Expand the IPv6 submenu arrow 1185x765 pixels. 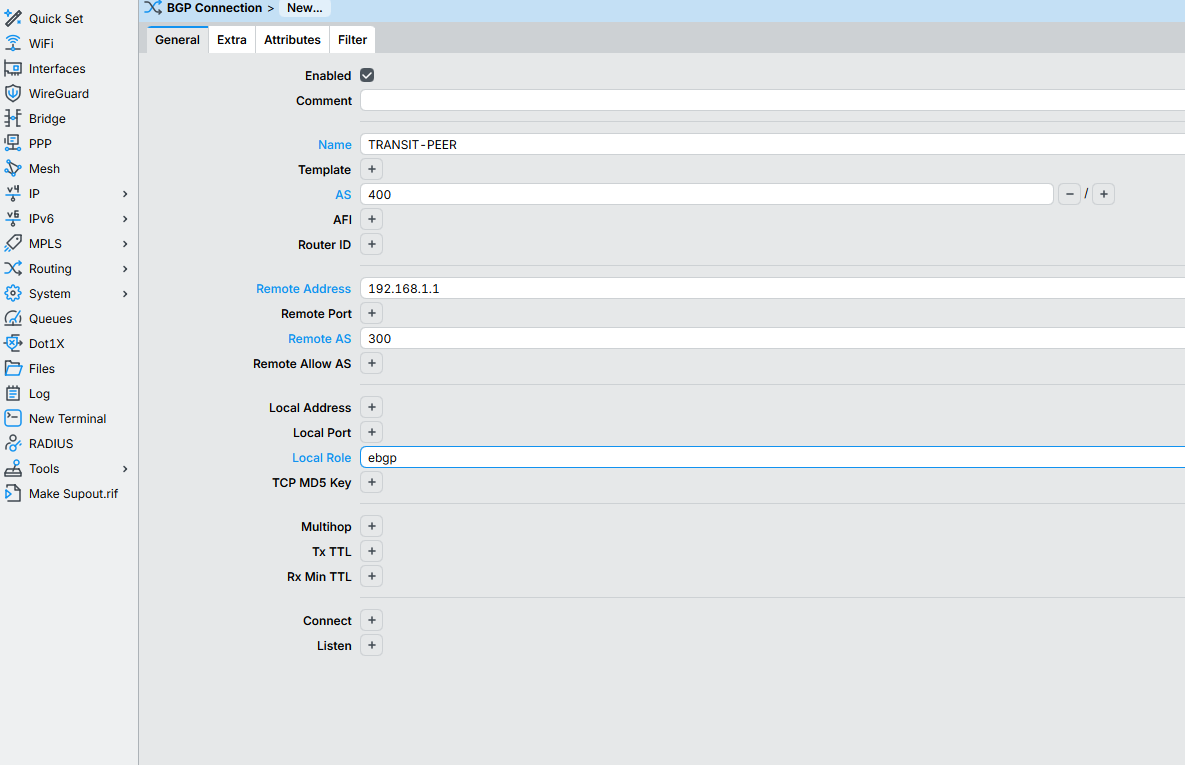point(125,218)
